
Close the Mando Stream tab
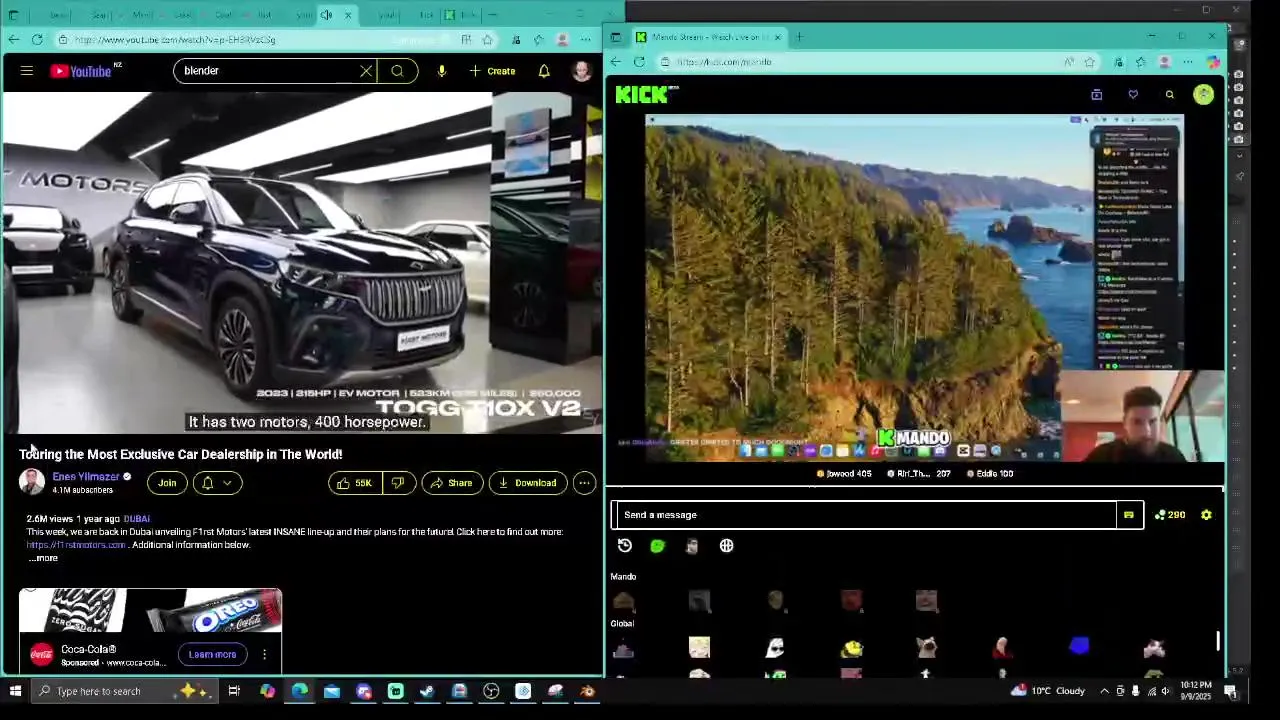(777, 37)
